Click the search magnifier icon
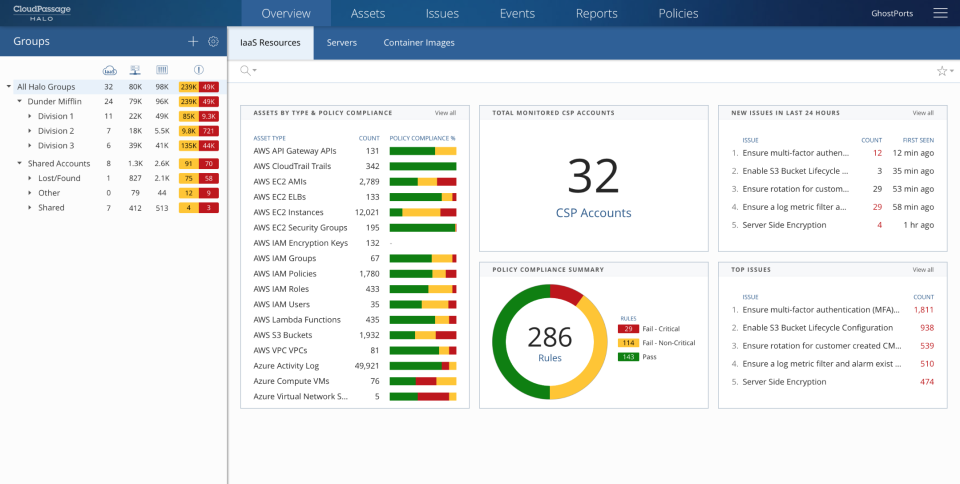The height and width of the screenshot is (484, 960). coord(247,71)
